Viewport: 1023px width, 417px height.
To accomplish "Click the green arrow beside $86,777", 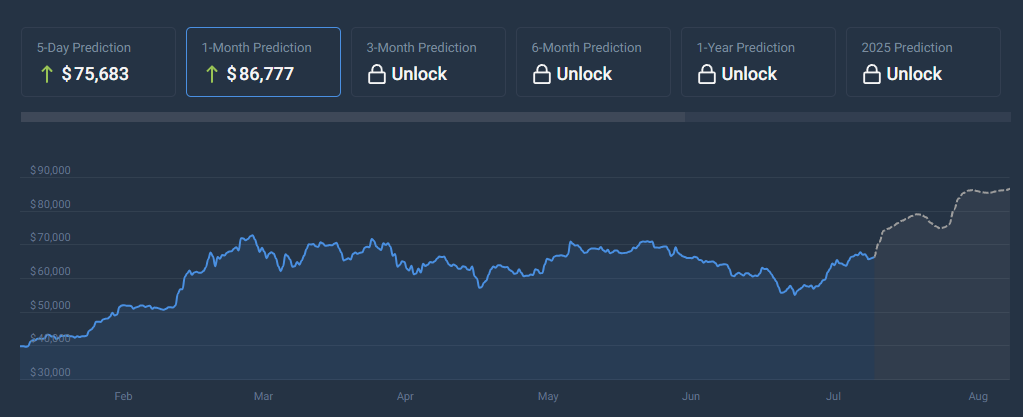I will [210, 74].
